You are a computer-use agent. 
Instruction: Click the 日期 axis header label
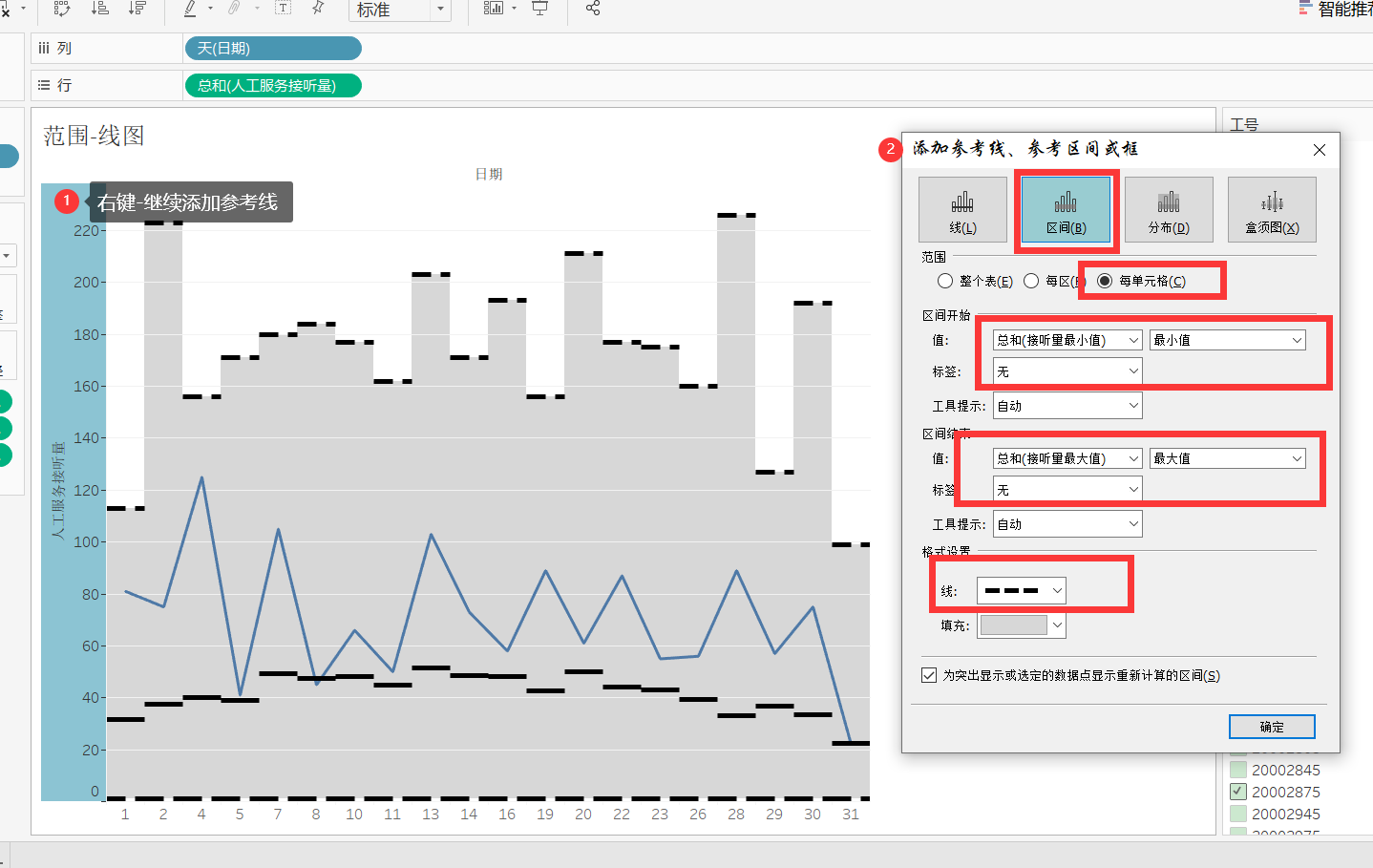(x=489, y=174)
